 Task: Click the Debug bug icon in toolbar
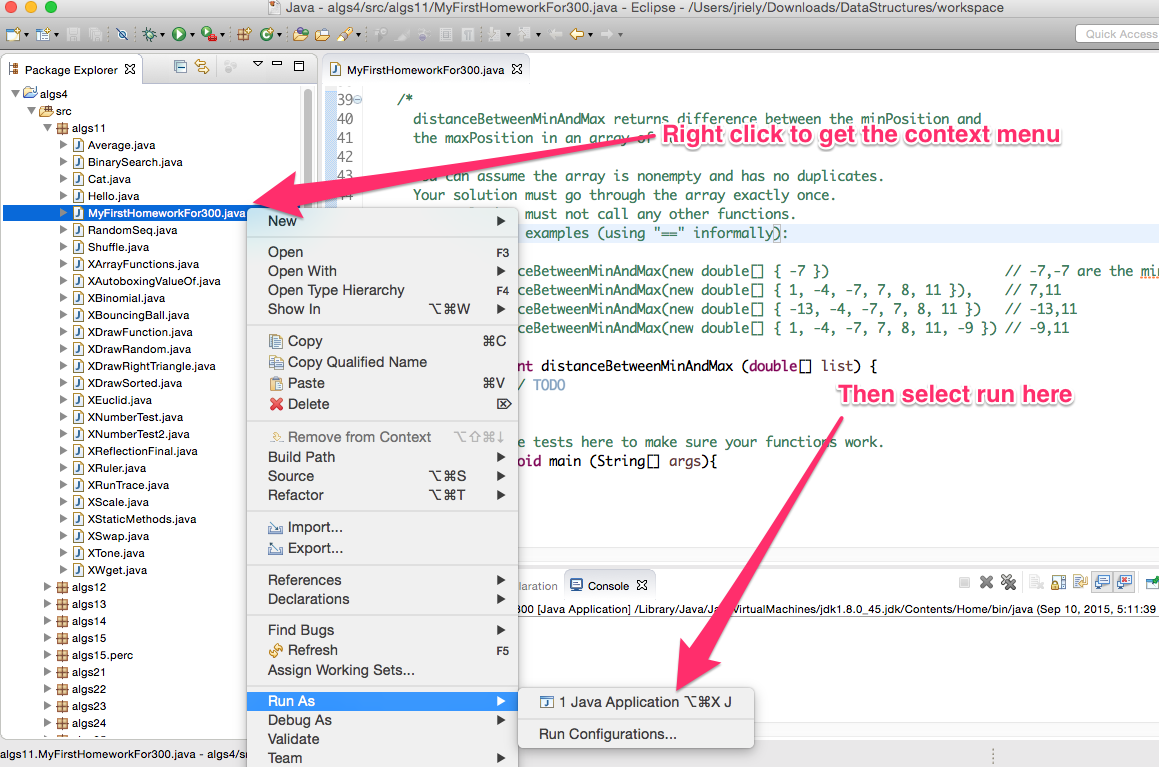(149, 34)
